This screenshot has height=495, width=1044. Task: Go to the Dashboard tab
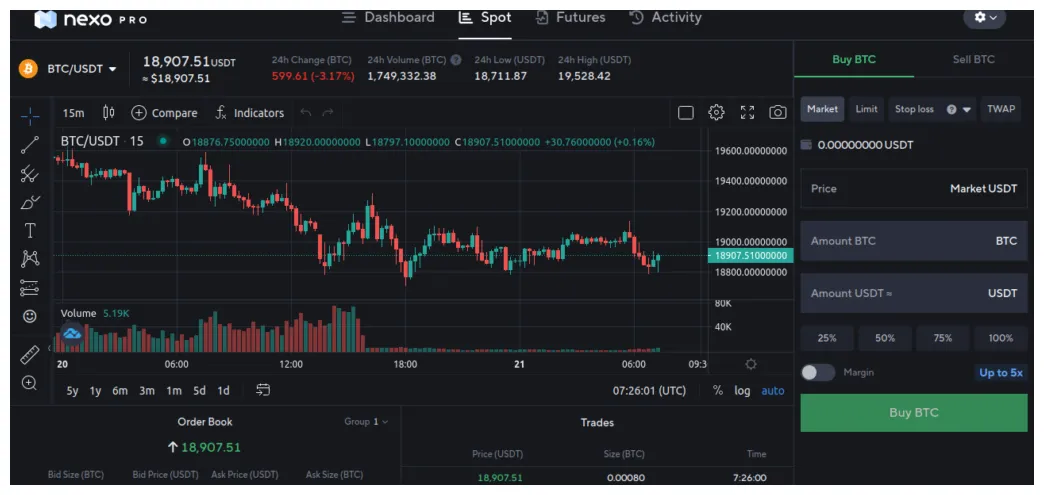(x=388, y=17)
